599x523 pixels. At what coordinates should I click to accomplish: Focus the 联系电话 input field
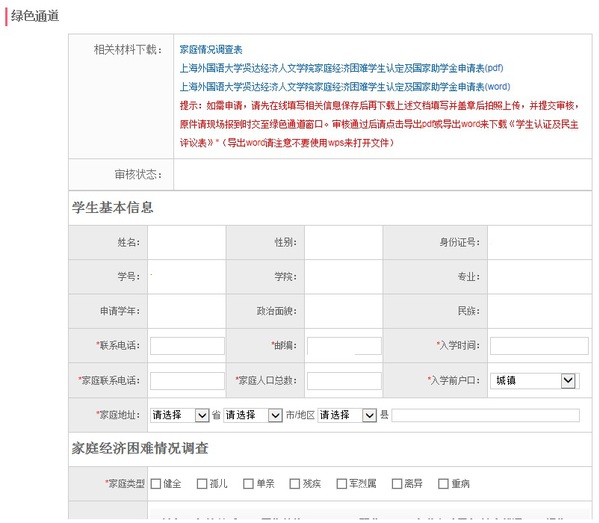tap(187, 346)
